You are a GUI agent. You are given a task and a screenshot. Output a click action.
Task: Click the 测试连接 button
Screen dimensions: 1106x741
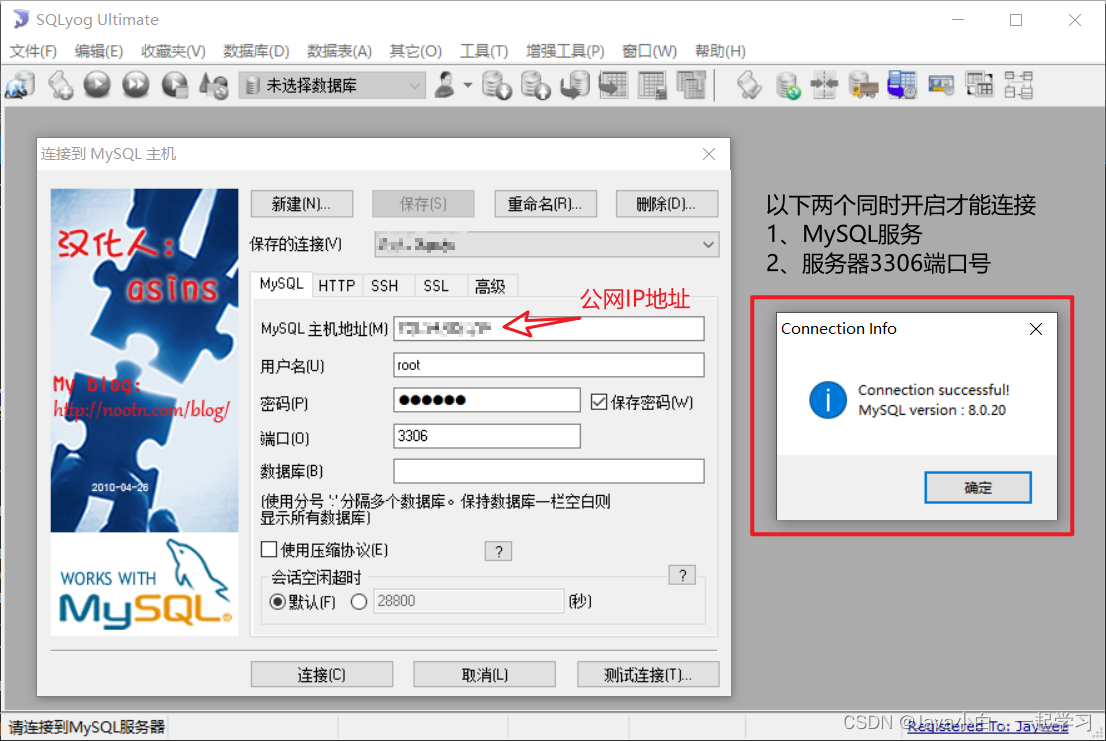[x=647, y=674]
